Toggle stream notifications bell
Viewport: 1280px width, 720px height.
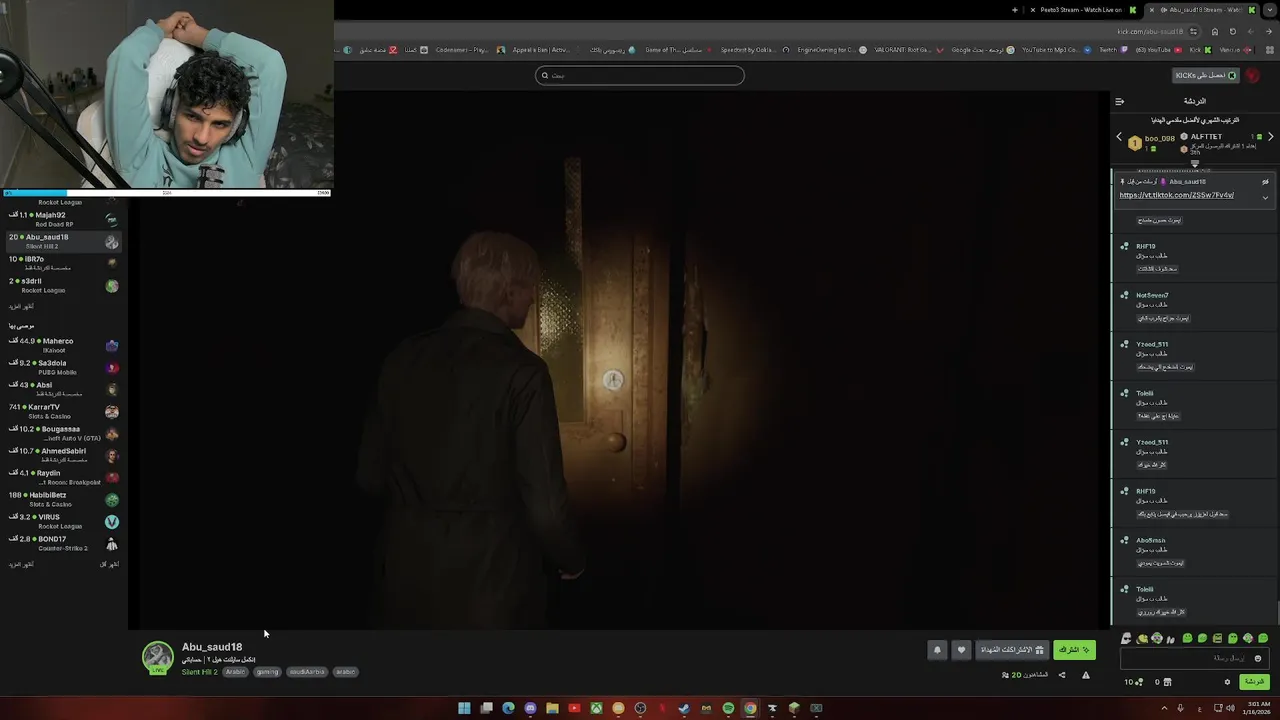937,650
